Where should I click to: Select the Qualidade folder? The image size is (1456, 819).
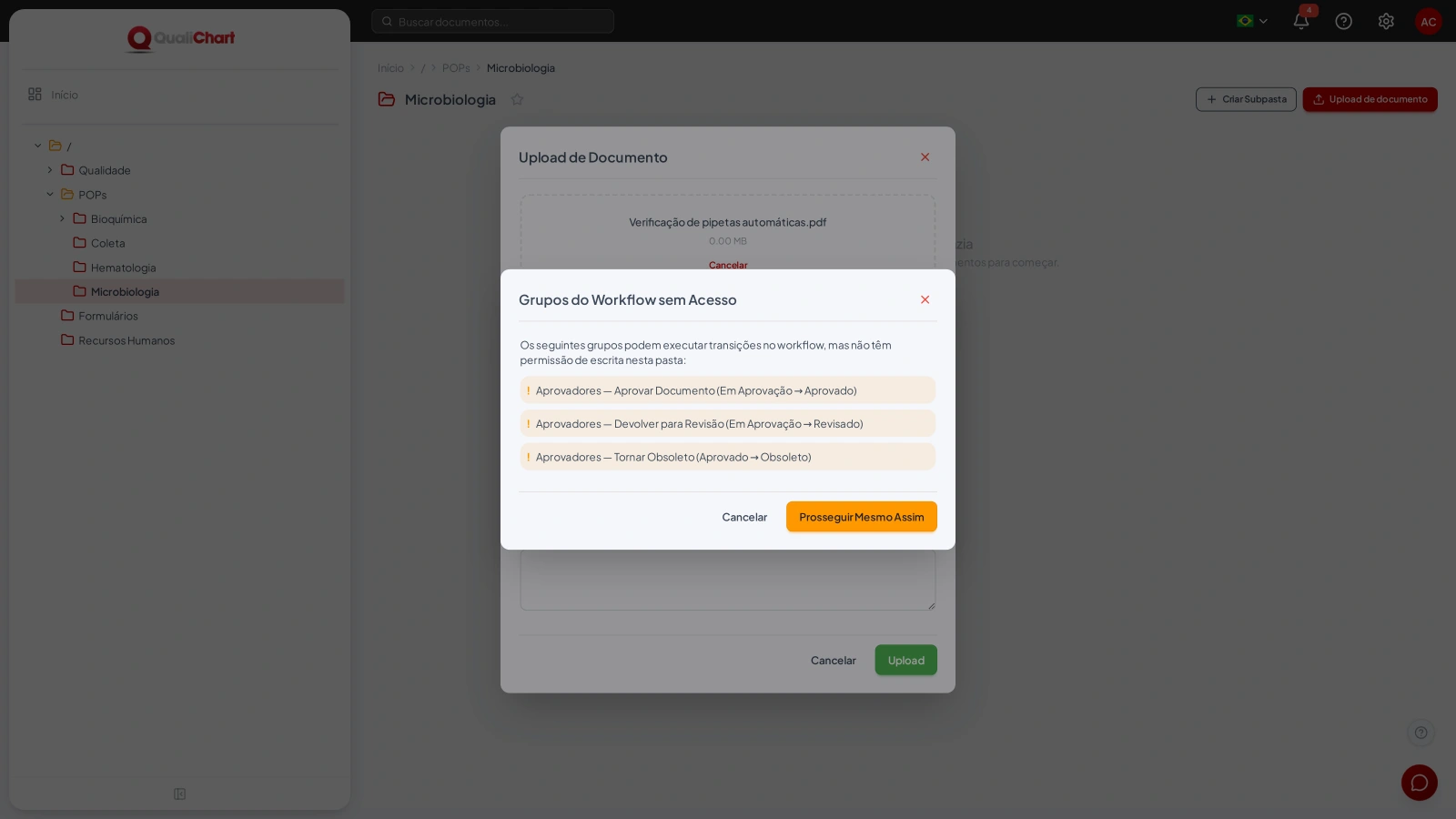(104, 170)
